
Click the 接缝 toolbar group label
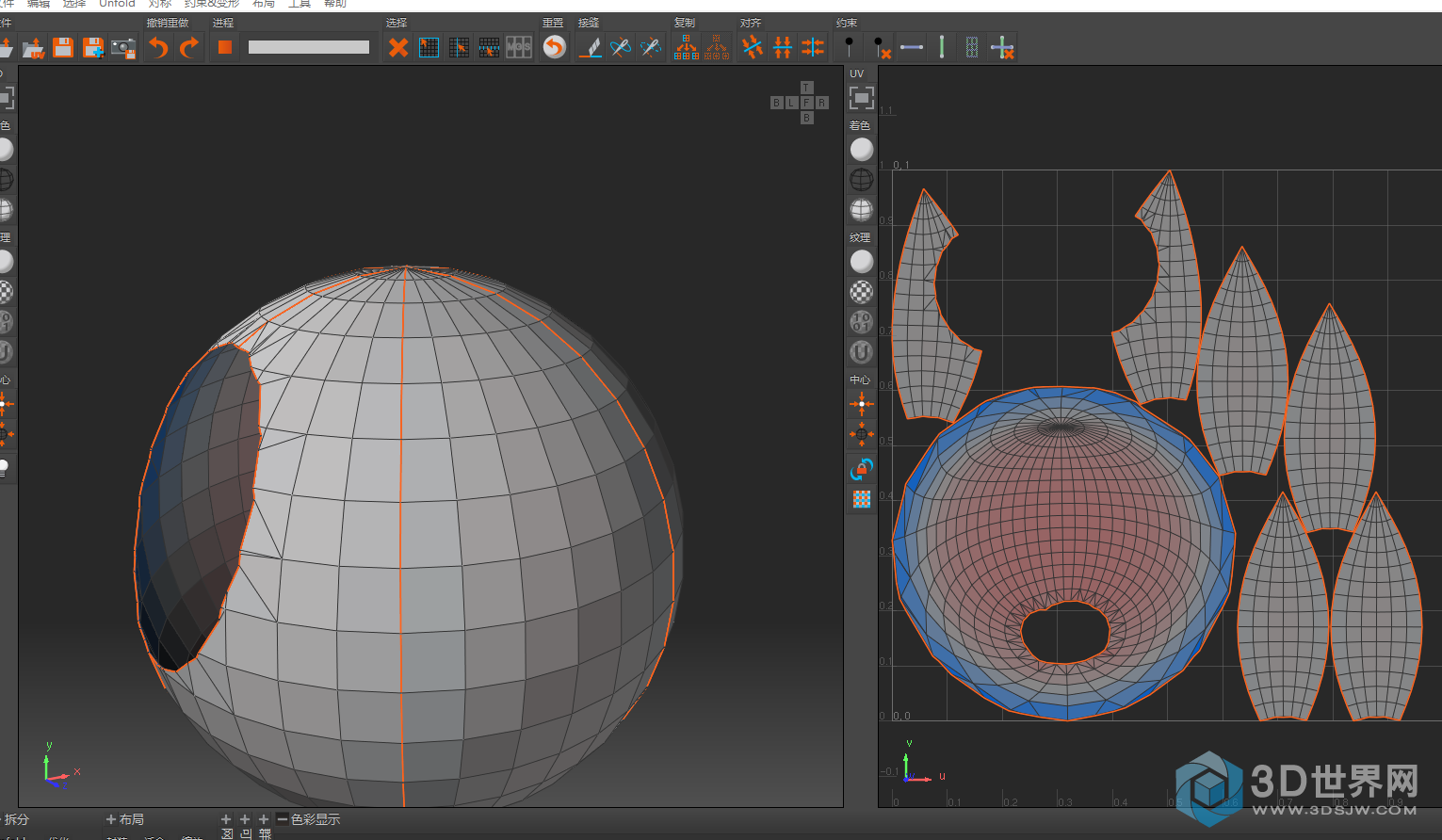click(x=589, y=23)
